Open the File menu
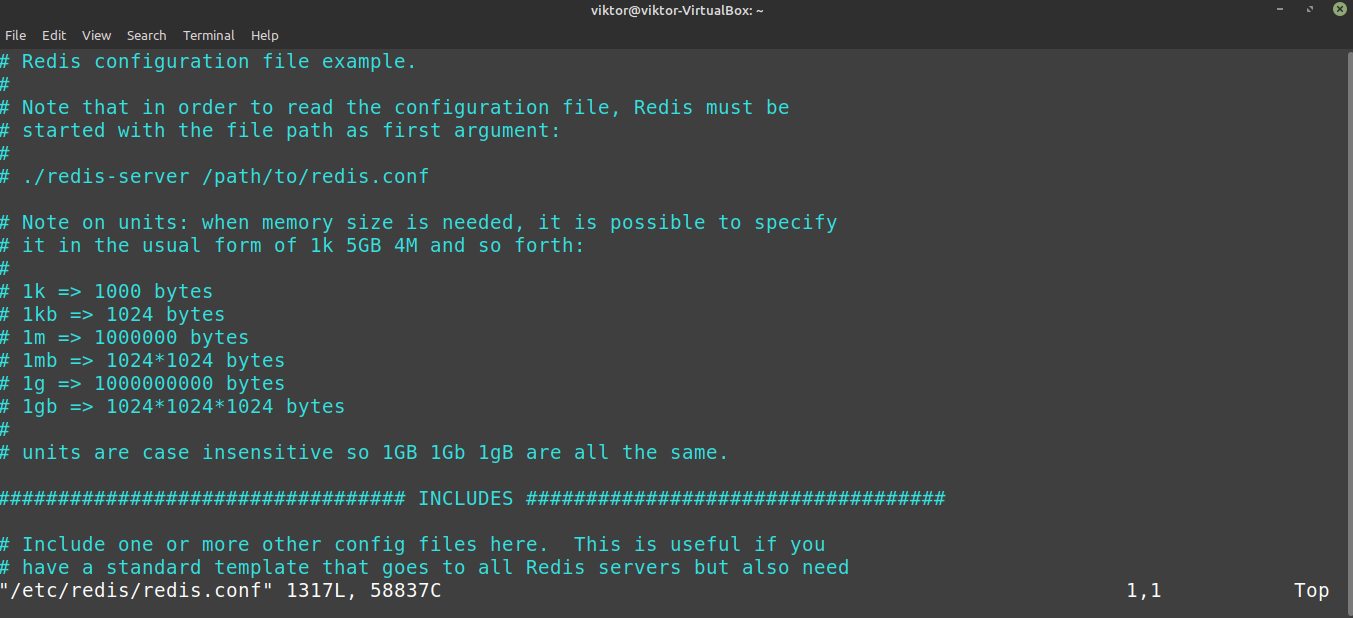The image size is (1353, 618). (15, 35)
